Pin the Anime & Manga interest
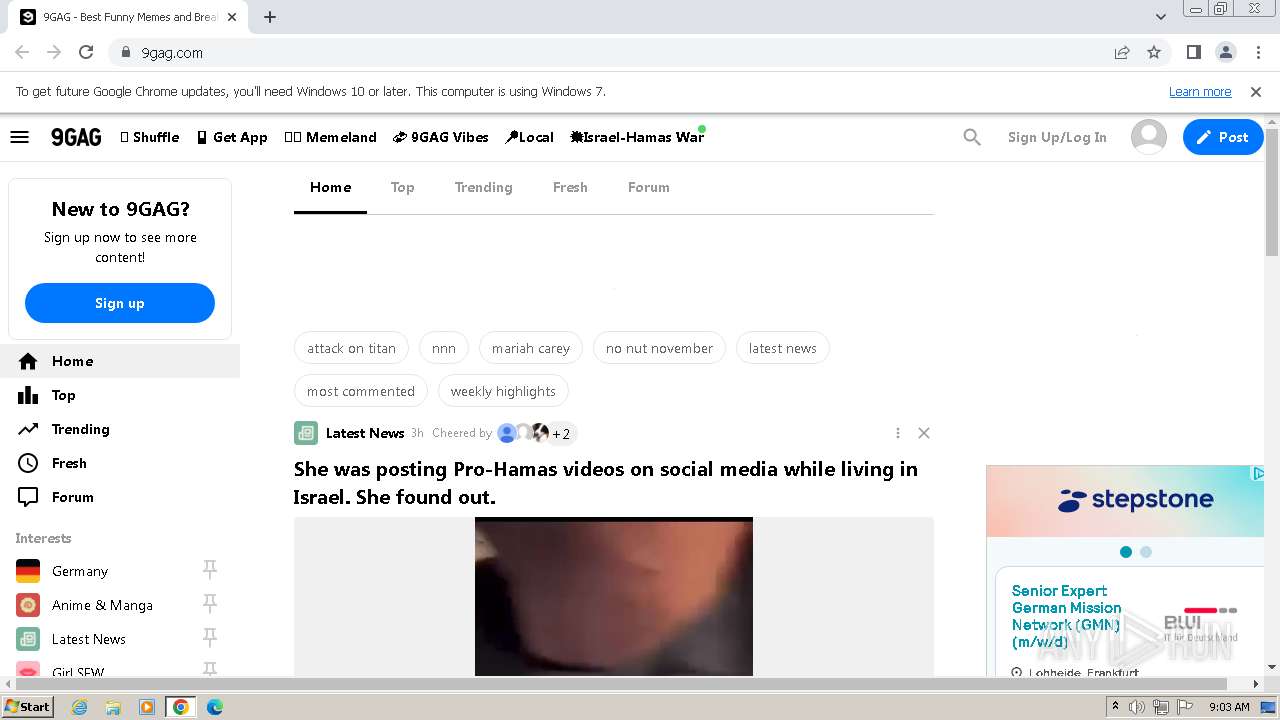 pos(210,603)
